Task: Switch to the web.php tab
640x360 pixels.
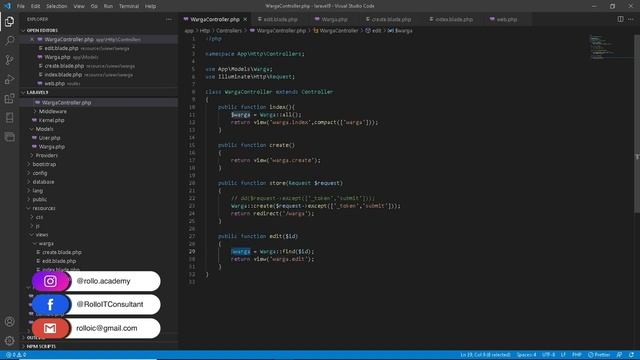Action: (506, 19)
